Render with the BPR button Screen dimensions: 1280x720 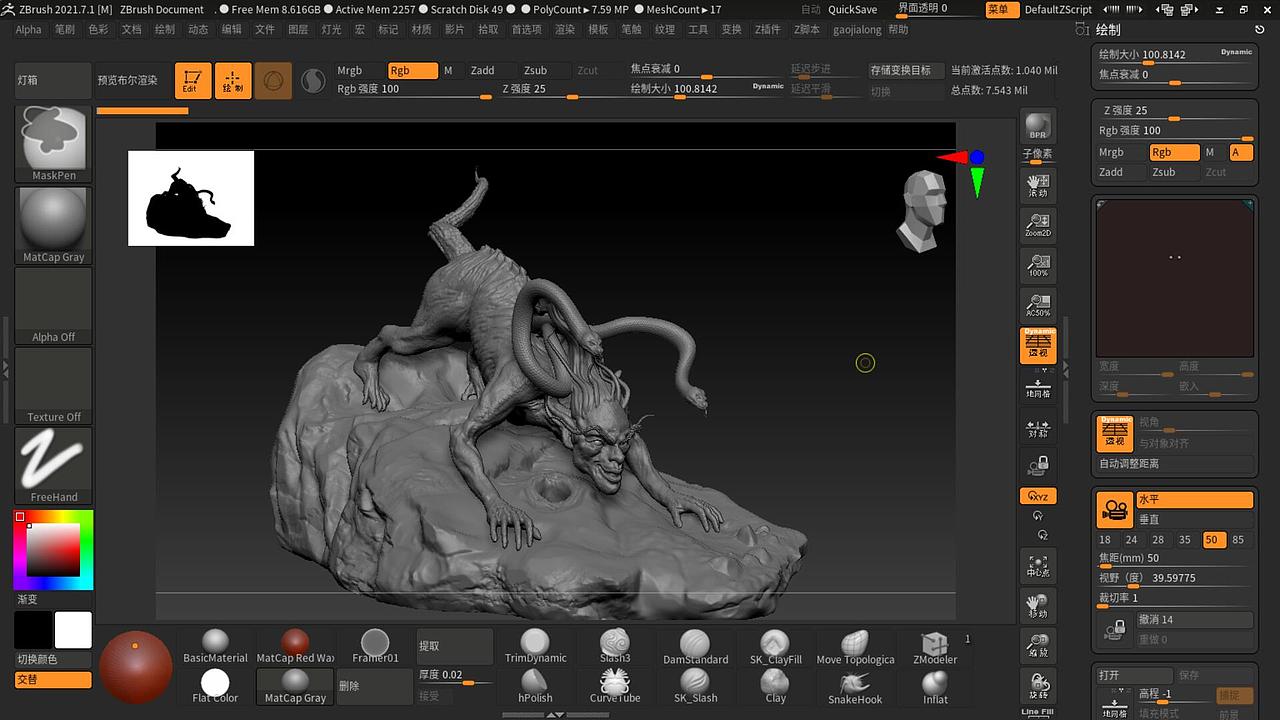[x=1038, y=125]
